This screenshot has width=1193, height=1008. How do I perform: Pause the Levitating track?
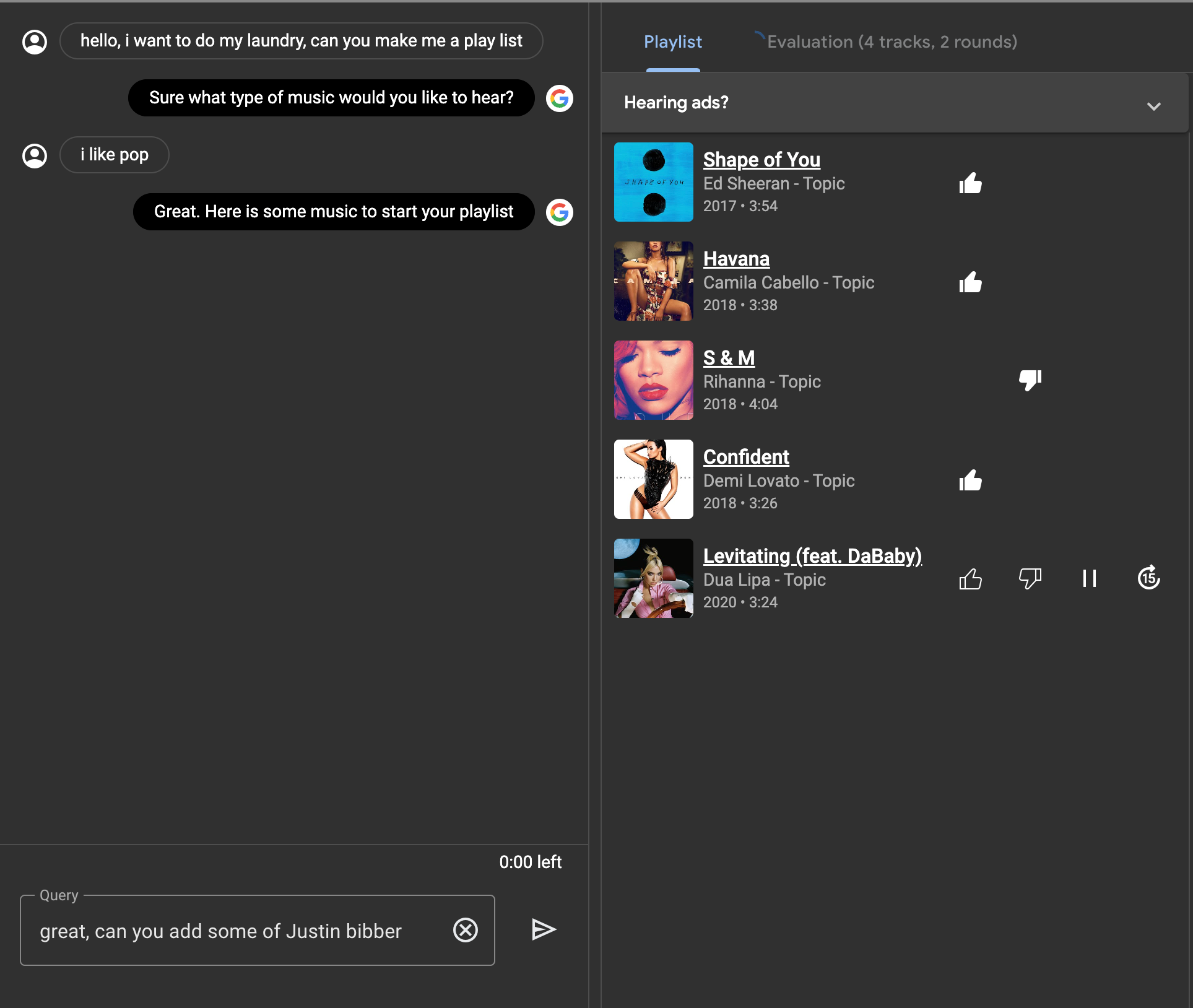(x=1090, y=578)
